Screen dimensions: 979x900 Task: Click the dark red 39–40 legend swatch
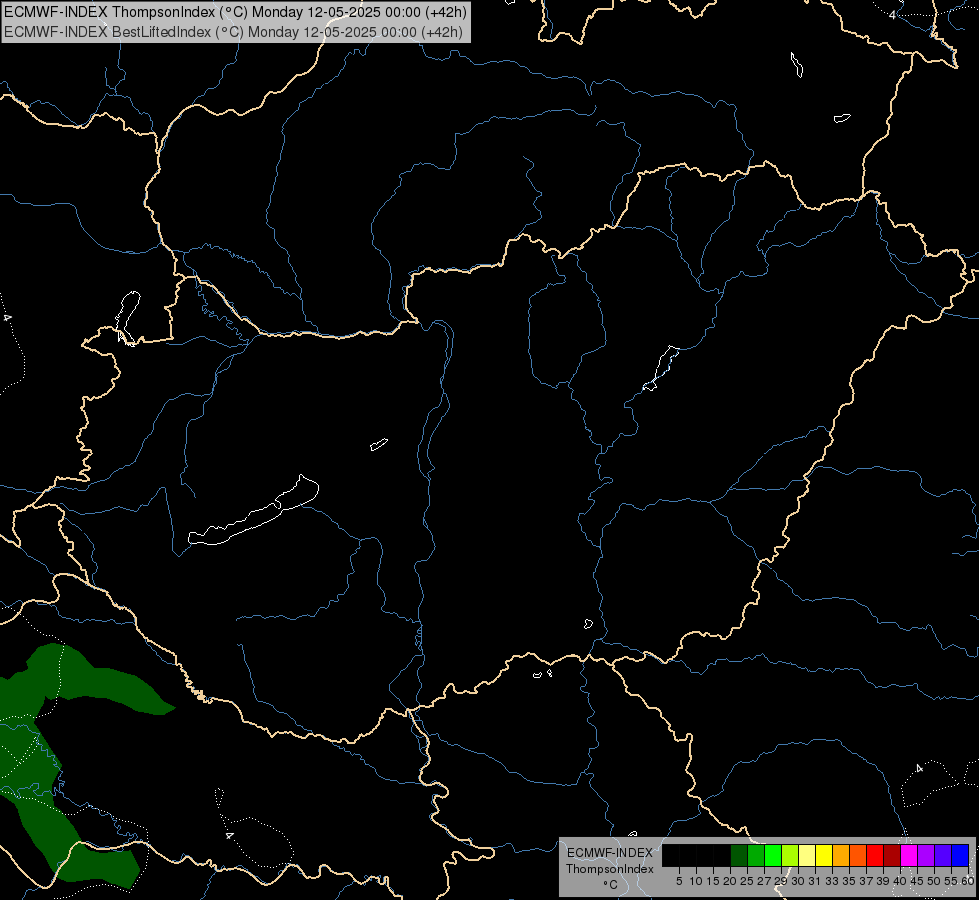[x=892, y=855]
